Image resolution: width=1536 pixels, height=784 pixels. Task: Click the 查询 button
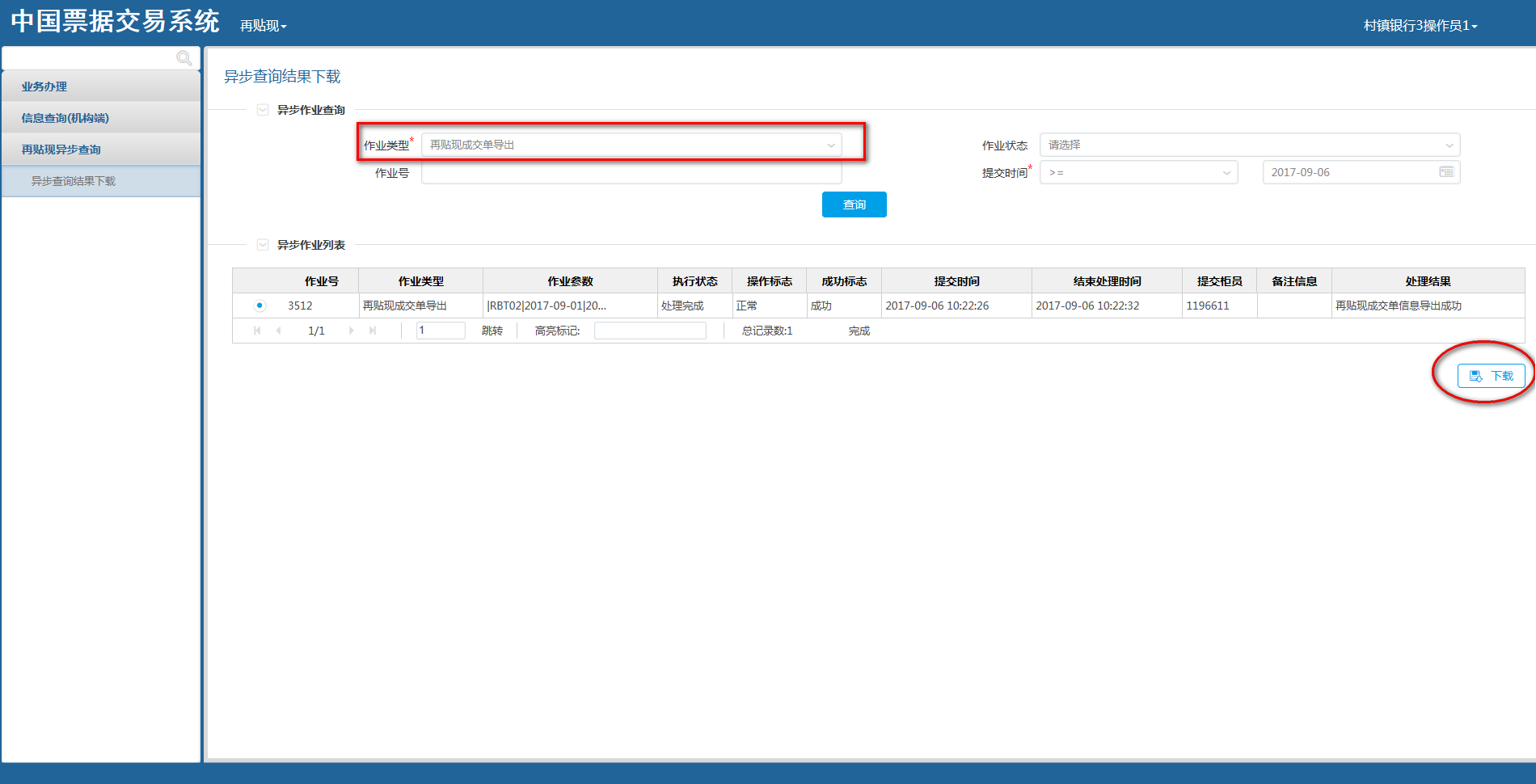tap(855, 204)
